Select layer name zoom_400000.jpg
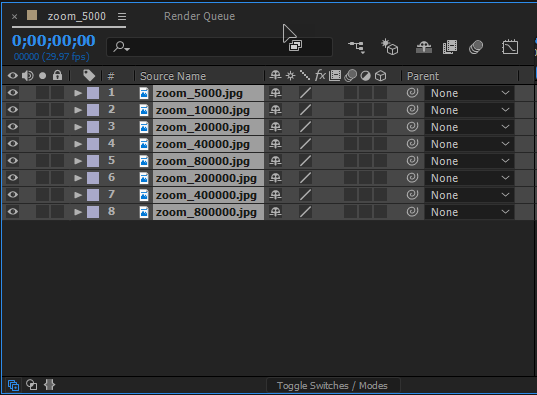This screenshot has width=537, height=395. [x=206, y=195]
